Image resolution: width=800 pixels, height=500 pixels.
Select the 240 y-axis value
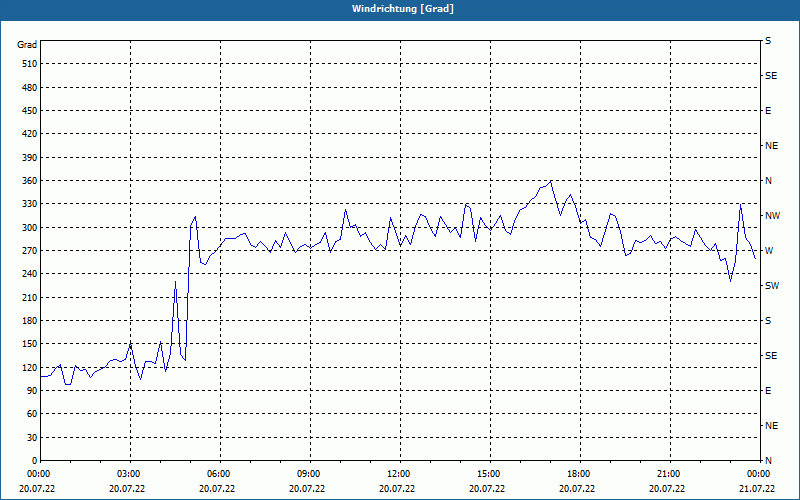pyautogui.click(x=30, y=274)
